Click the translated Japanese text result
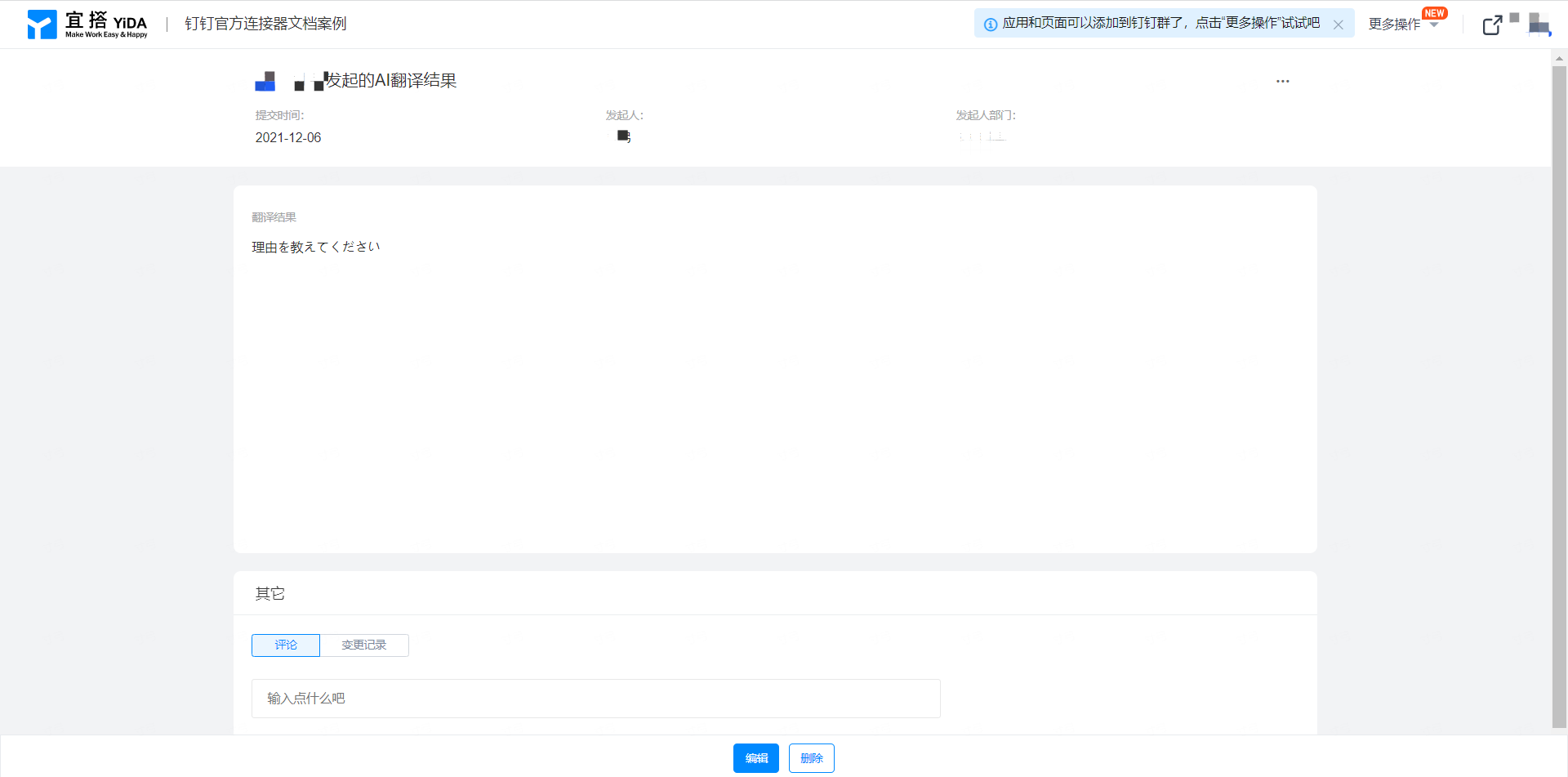The image size is (1568, 777). [x=316, y=247]
